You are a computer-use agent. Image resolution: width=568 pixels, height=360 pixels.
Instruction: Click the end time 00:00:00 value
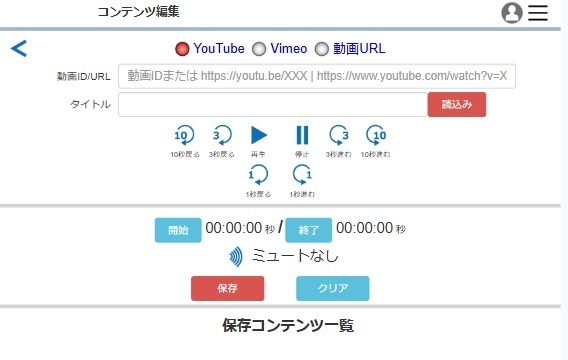[364, 228]
